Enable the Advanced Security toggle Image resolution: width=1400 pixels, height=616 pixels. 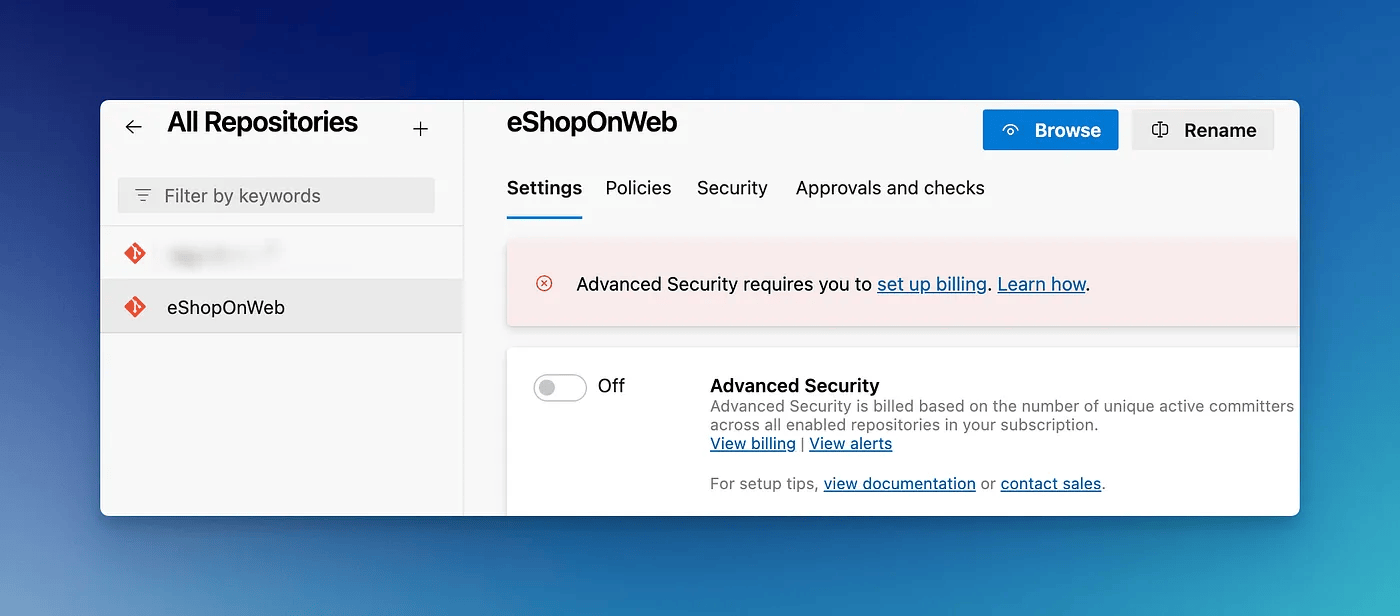tap(560, 387)
